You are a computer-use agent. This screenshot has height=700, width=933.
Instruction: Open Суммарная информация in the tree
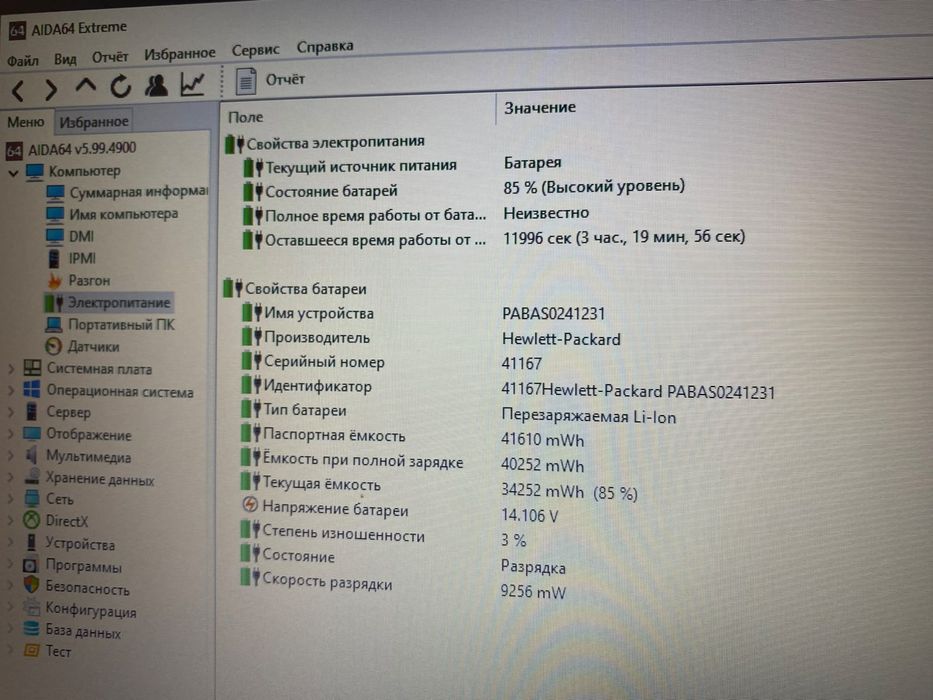point(127,192)
